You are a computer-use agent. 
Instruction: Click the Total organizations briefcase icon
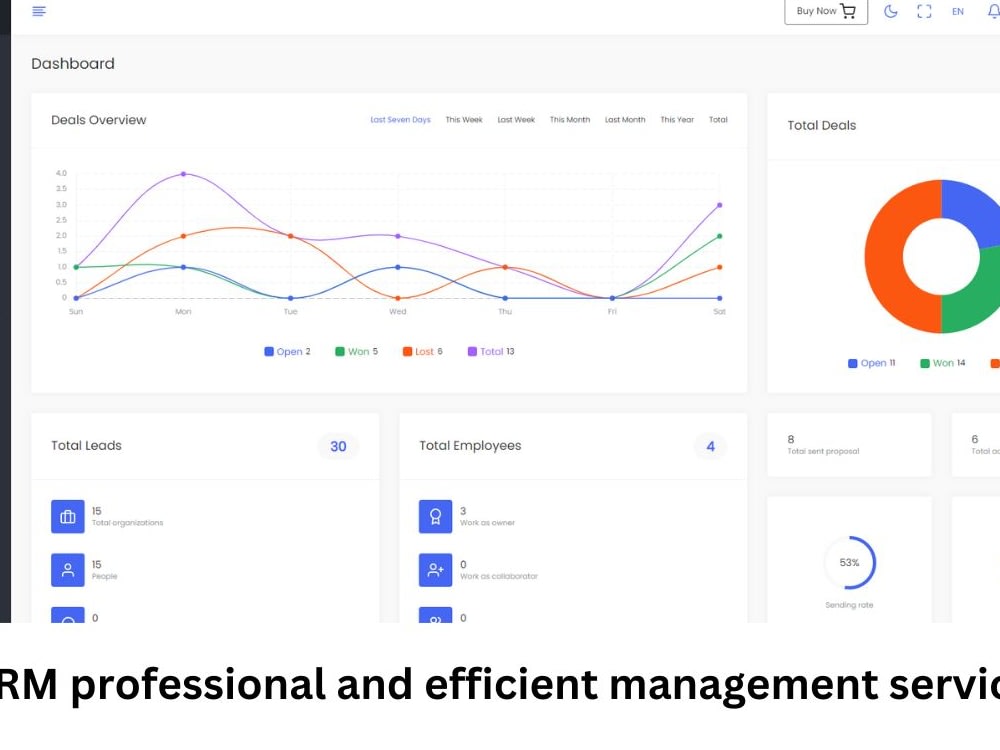pos(68,517)
